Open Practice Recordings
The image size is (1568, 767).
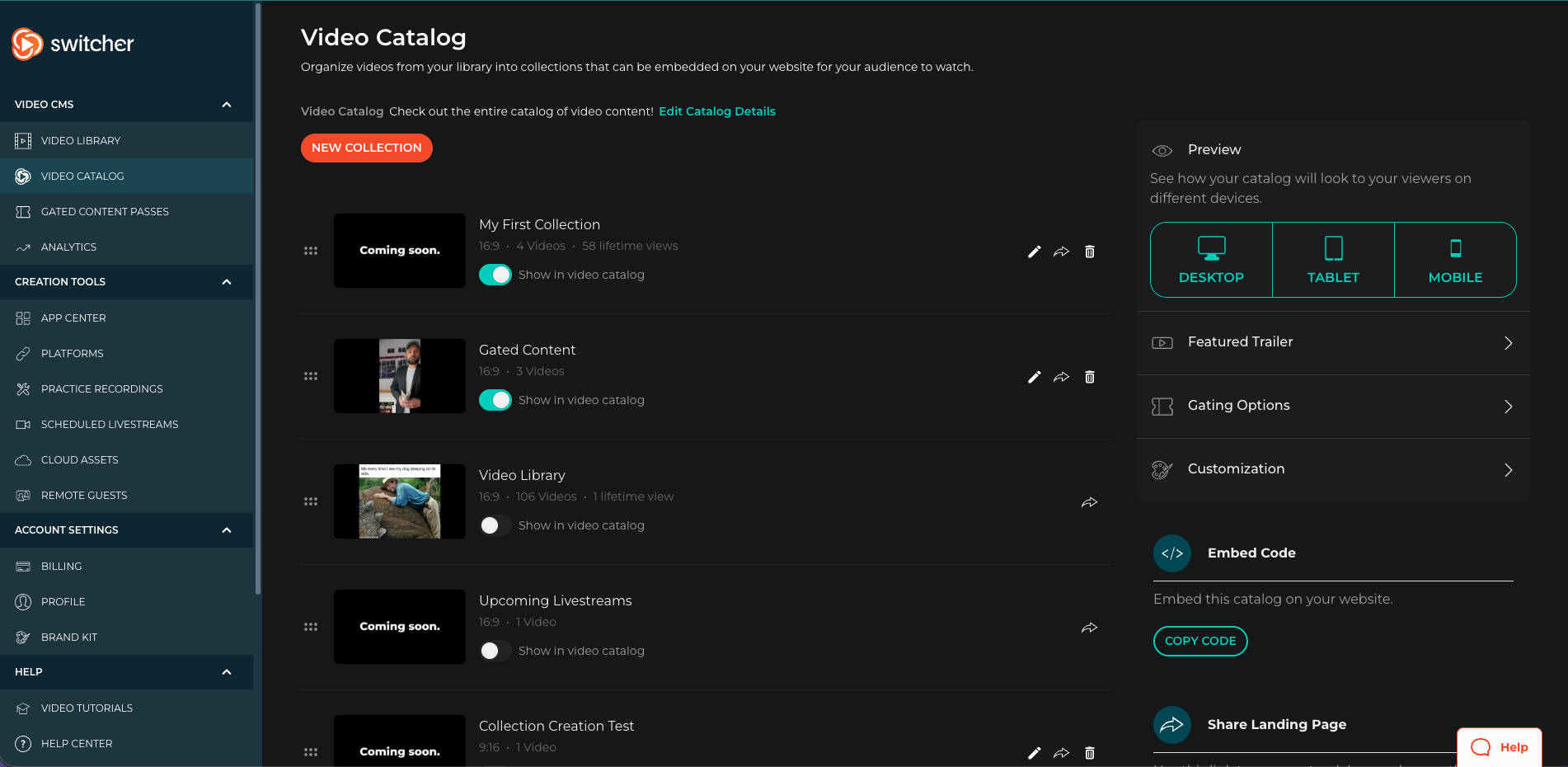127,389
